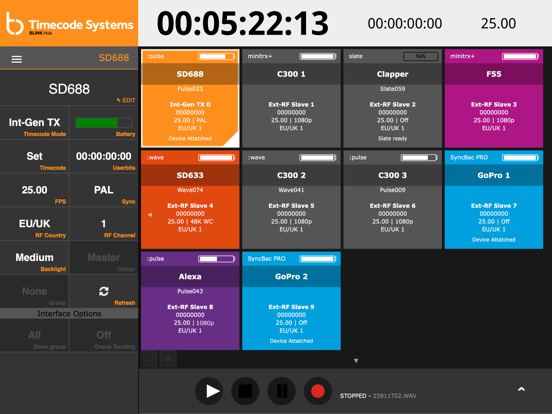This screenshot has width=552, height=414.
Task: Click the Interface Options header
Action: [69, 314]
